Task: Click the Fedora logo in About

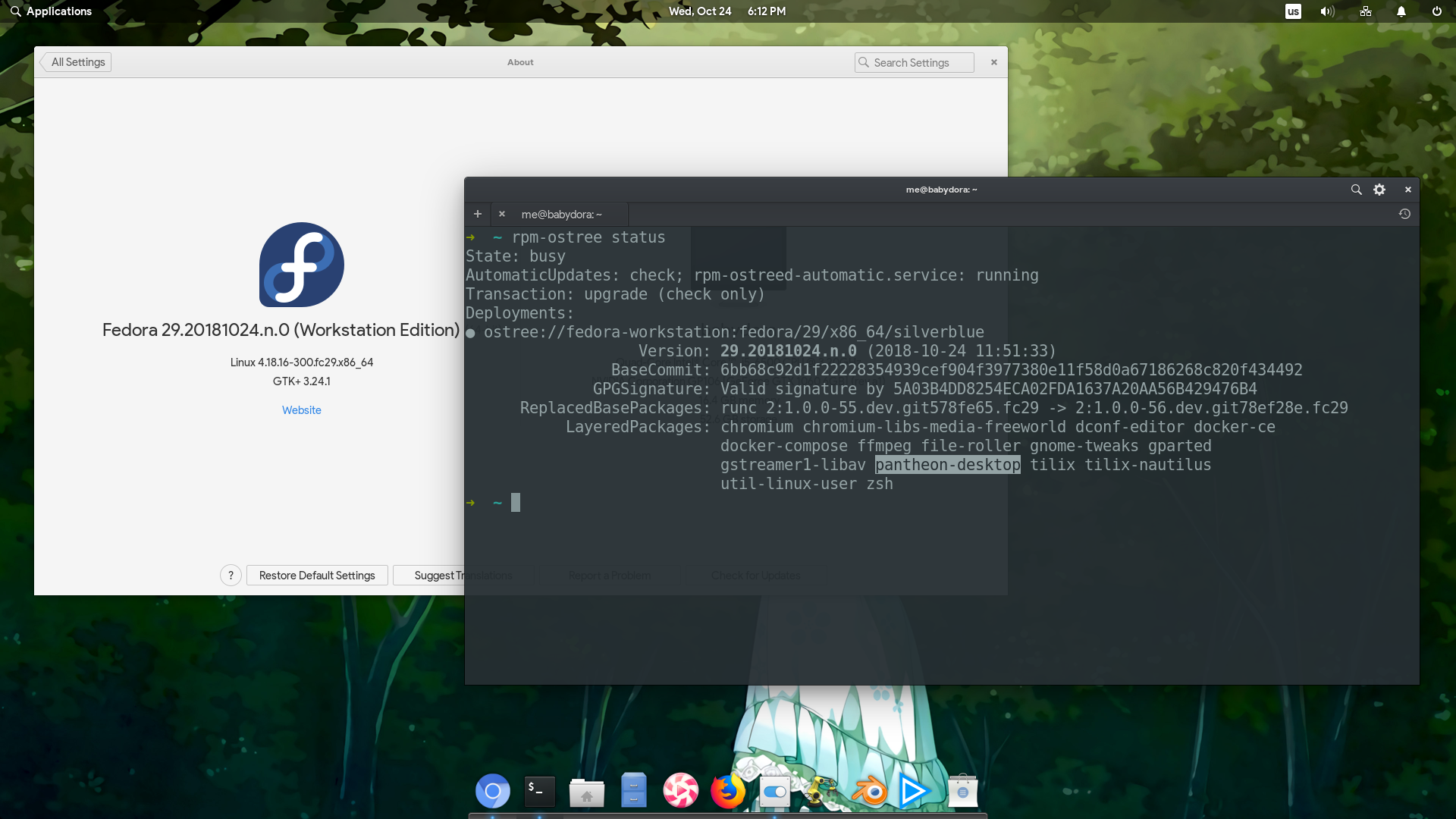Action: point(302,265)
